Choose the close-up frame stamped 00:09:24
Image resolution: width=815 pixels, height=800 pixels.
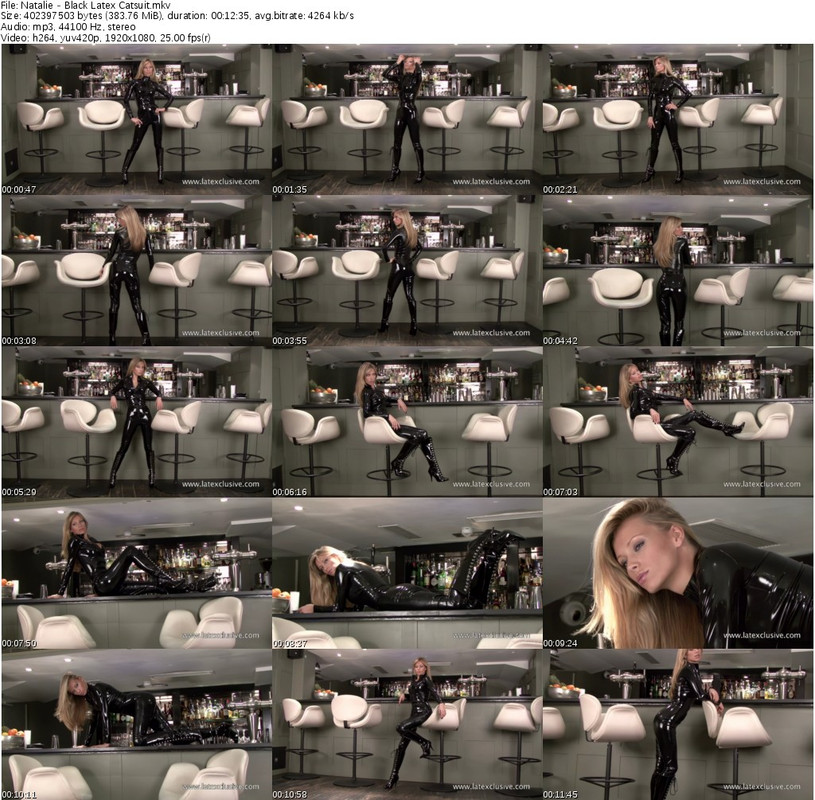[x=678, y=573]
